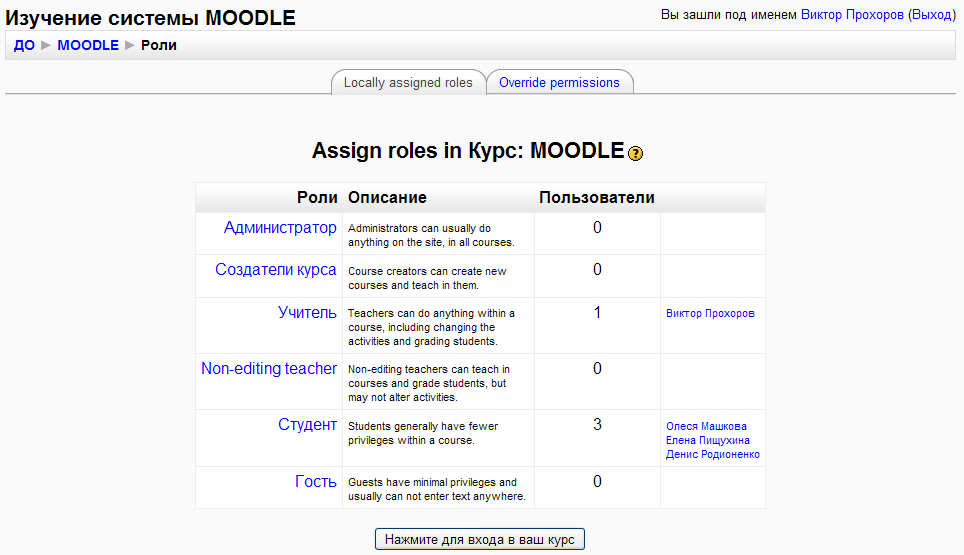
Task: Click the Teachers can do anything description
Action: coord(431,327)
